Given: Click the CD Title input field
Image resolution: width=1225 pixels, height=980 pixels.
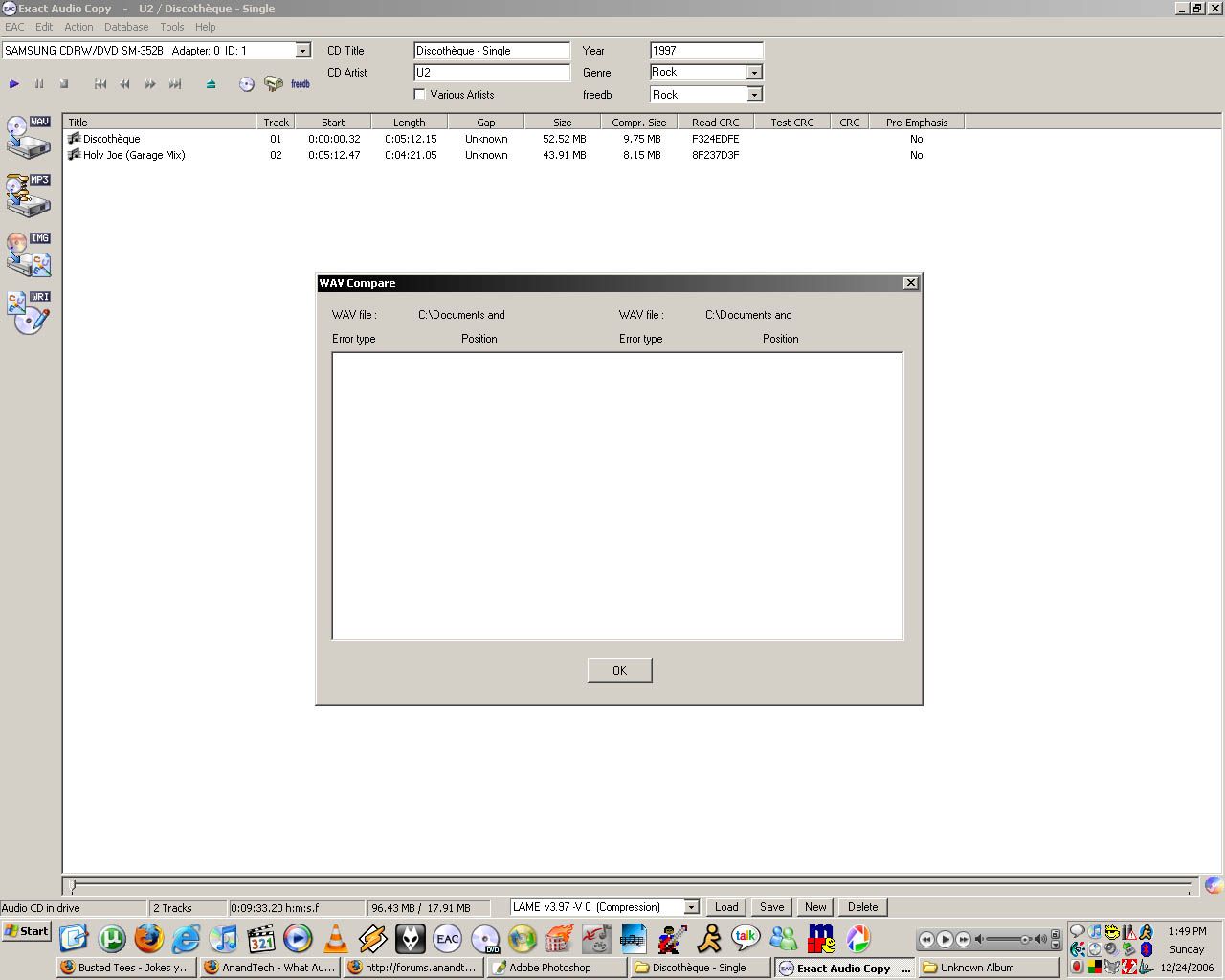Looking at the screenshot, I should 491,51.
